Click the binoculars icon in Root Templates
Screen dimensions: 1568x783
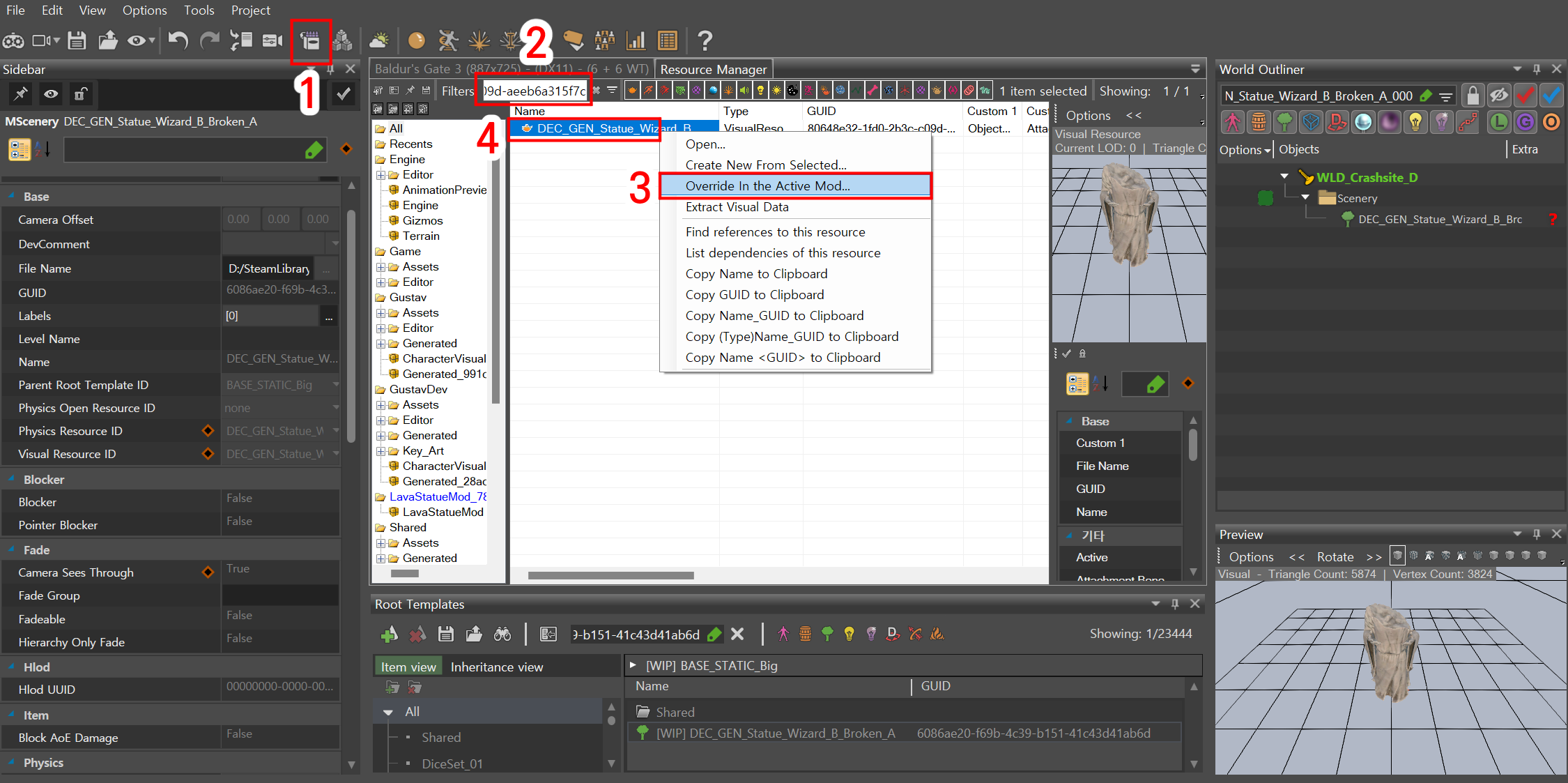click(502, 634)
